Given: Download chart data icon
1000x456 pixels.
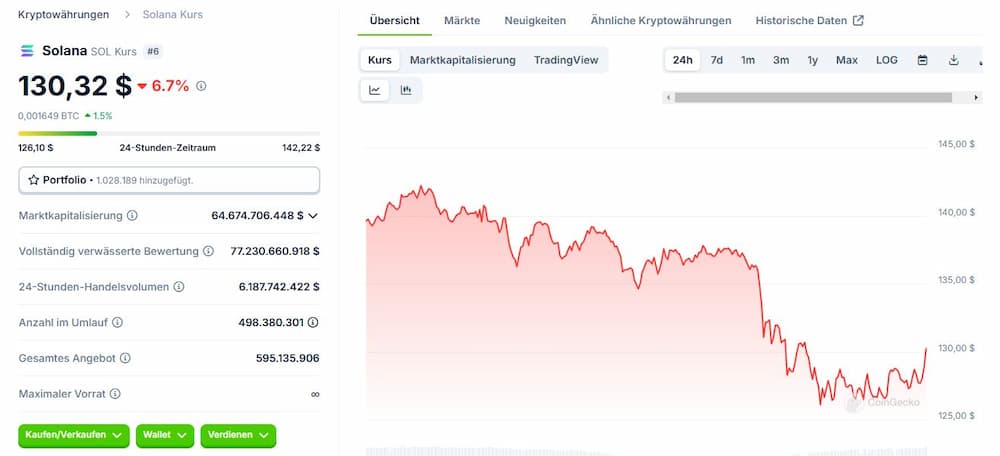Looking at the screenshot, I should (x=953, y=60).
